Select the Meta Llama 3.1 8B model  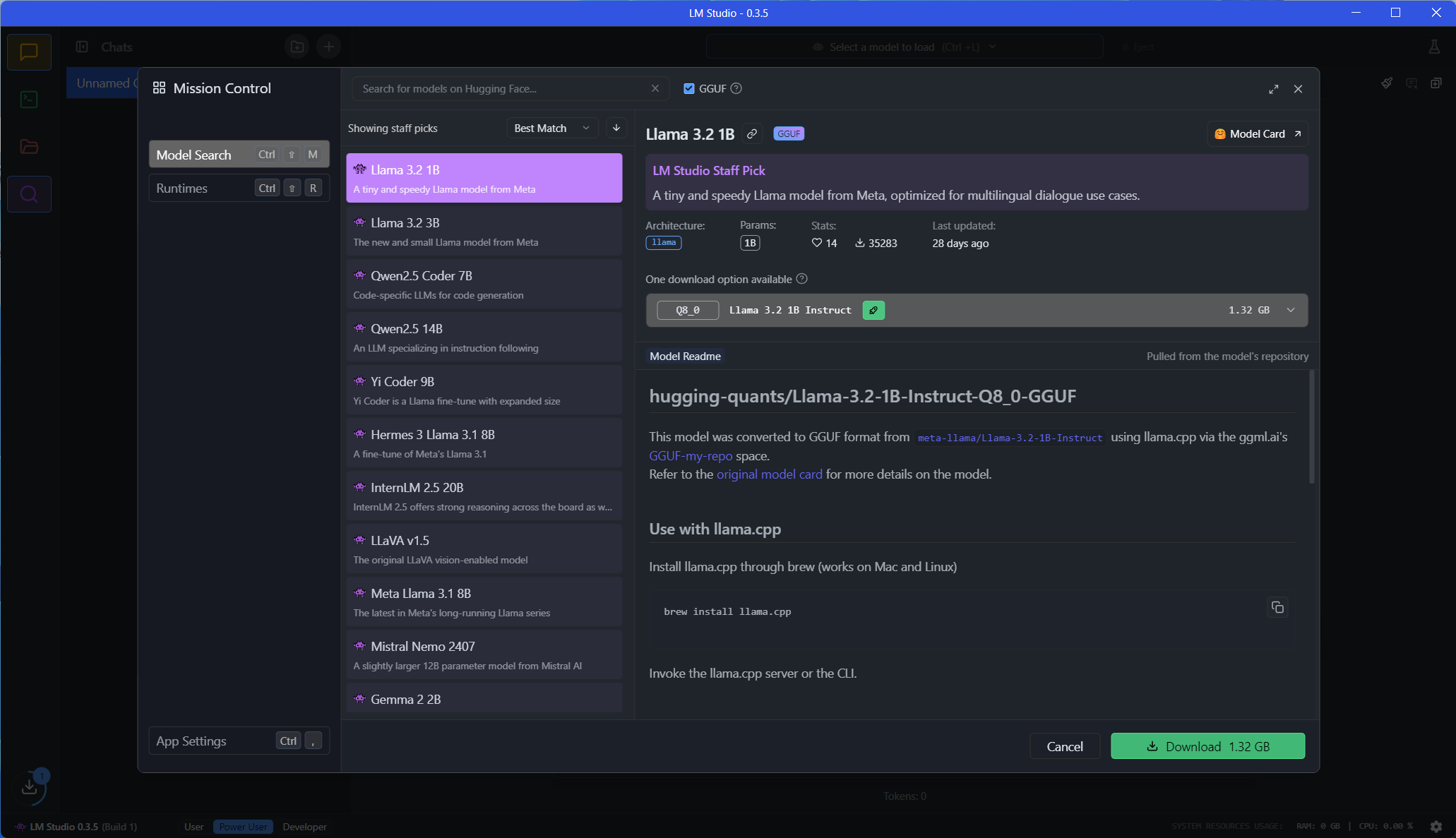click(484, 602)
